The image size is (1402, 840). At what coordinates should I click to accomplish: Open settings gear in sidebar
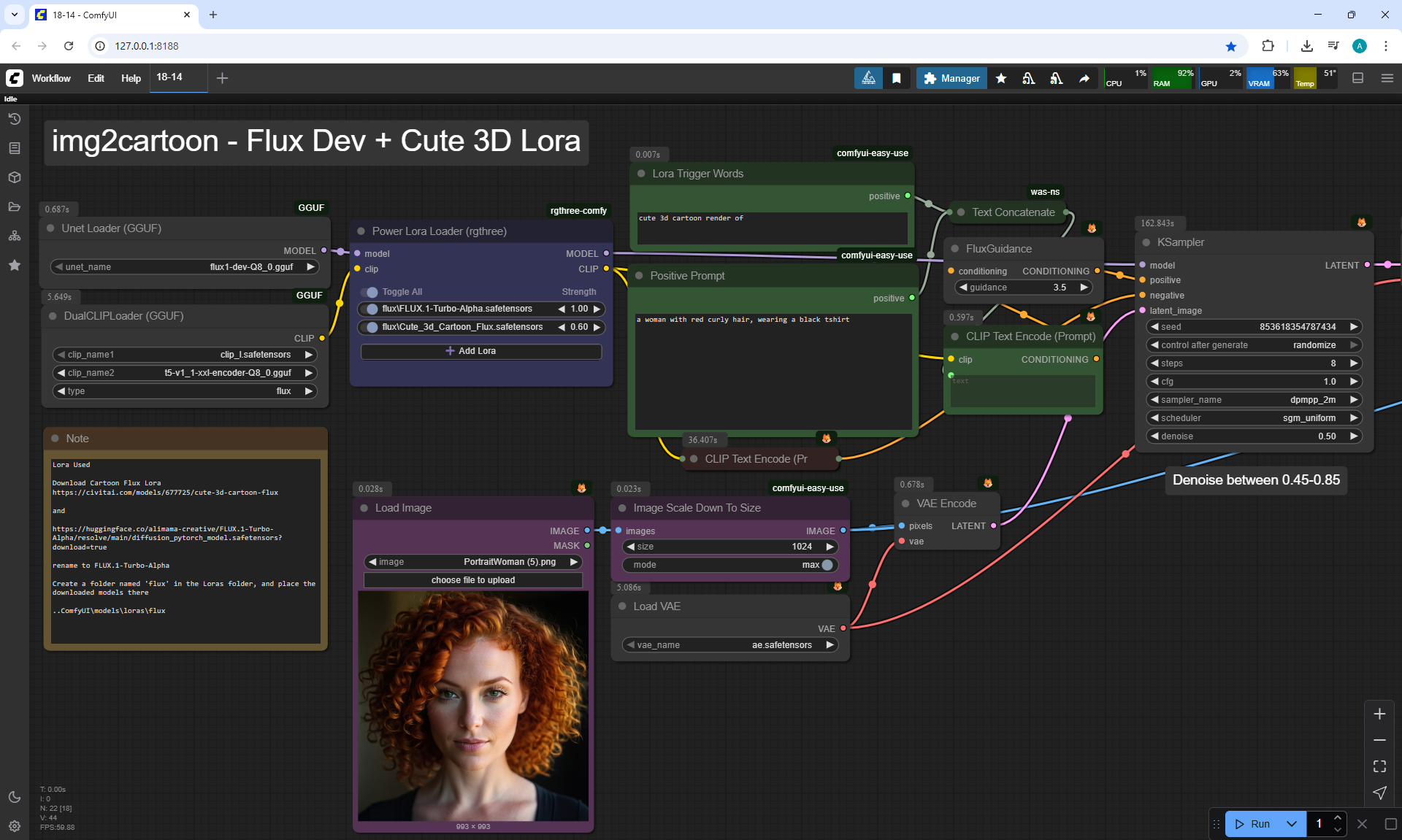[15, 826]
